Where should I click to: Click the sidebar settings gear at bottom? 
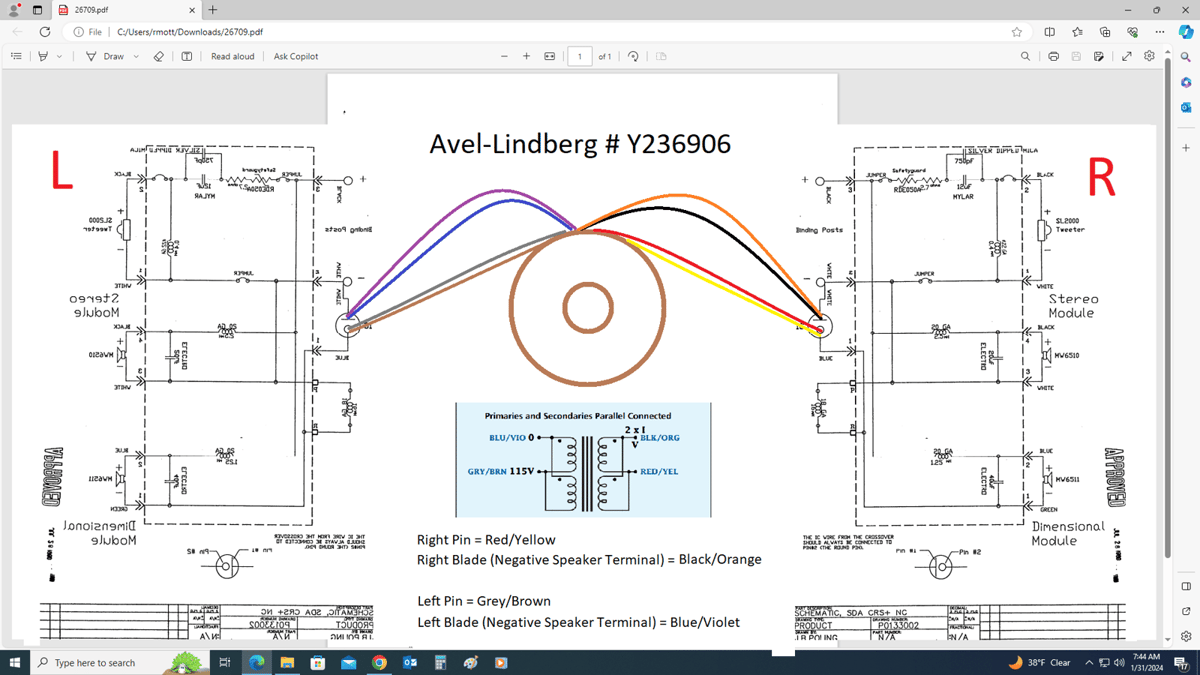coord(1186,636)
